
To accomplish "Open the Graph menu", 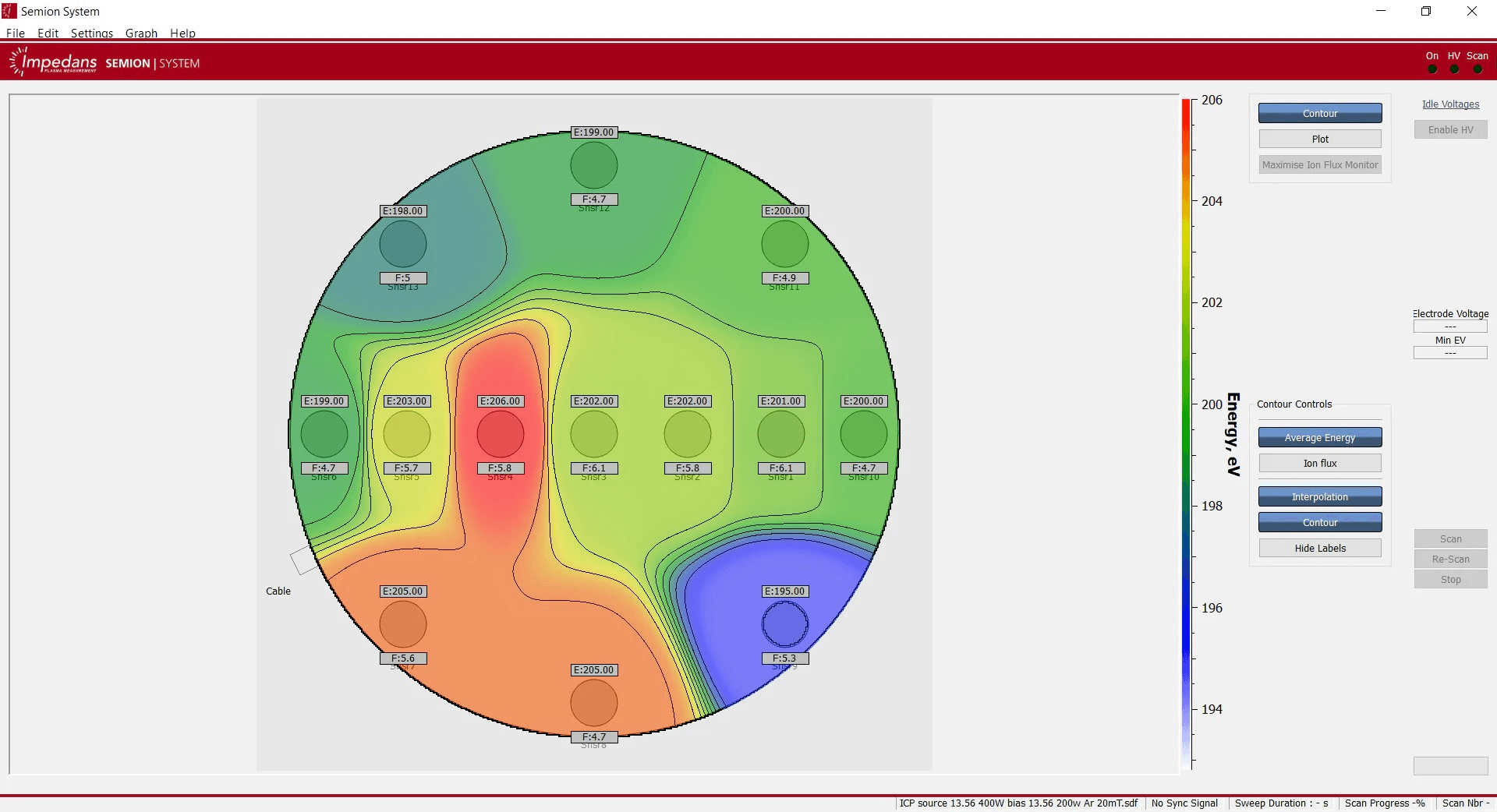I will click(141, 33).
